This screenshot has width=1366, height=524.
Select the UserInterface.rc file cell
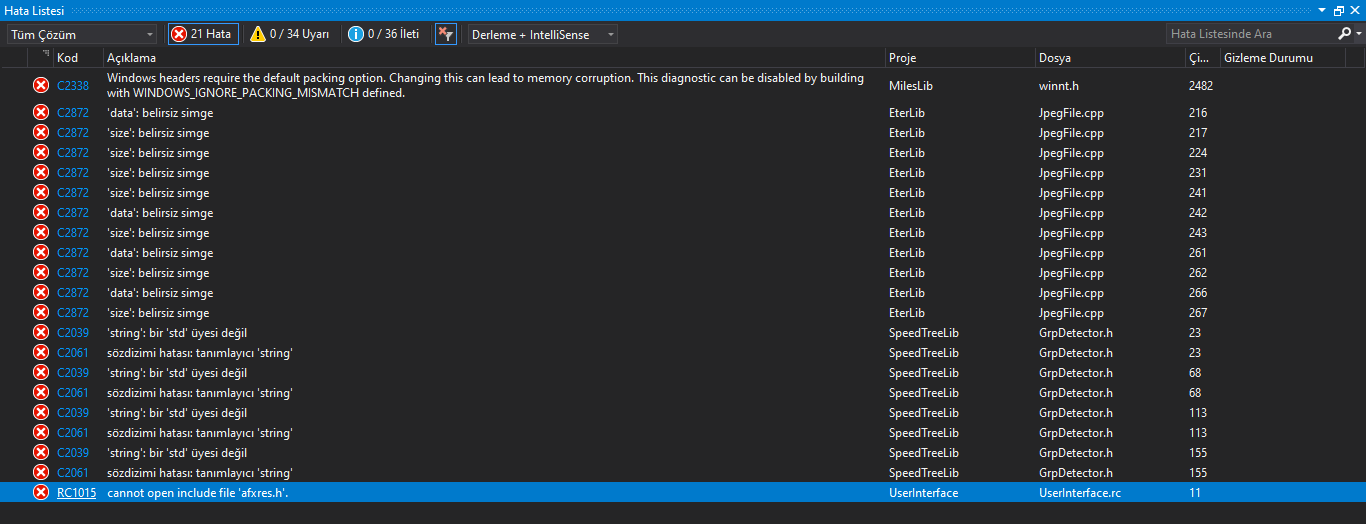click(x=1080, y=493)
